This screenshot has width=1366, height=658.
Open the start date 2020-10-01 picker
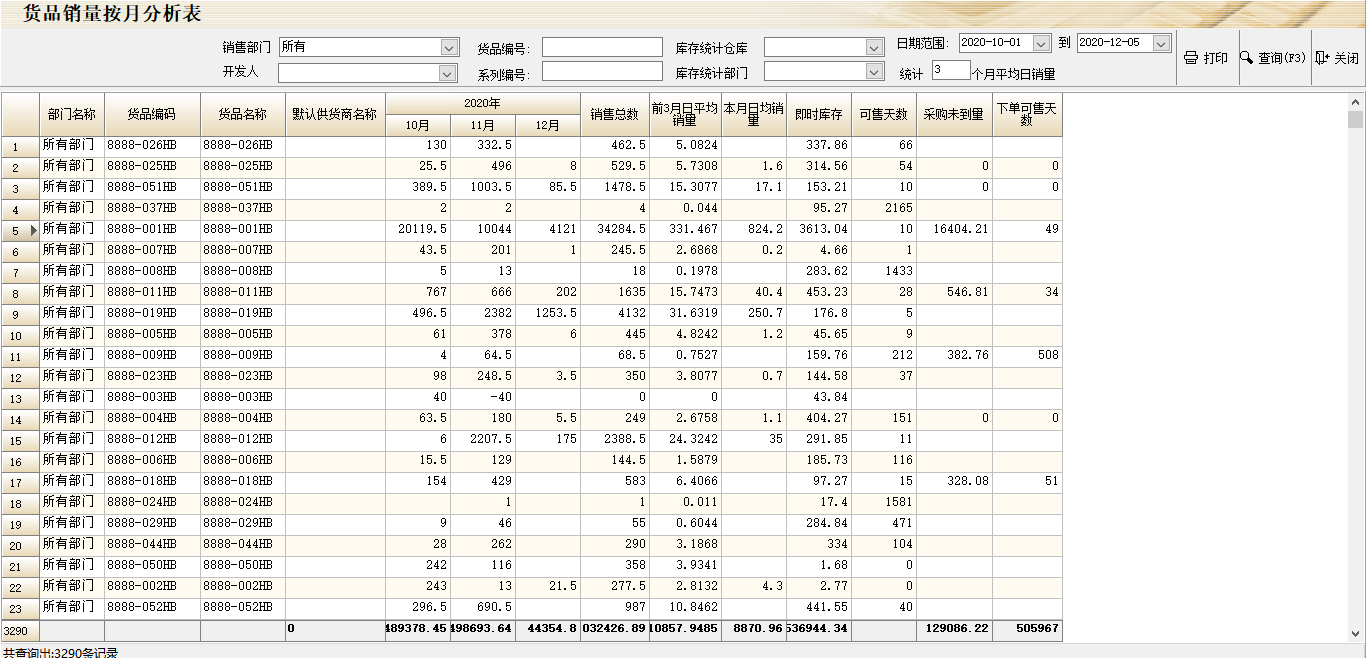[1041, 43]
